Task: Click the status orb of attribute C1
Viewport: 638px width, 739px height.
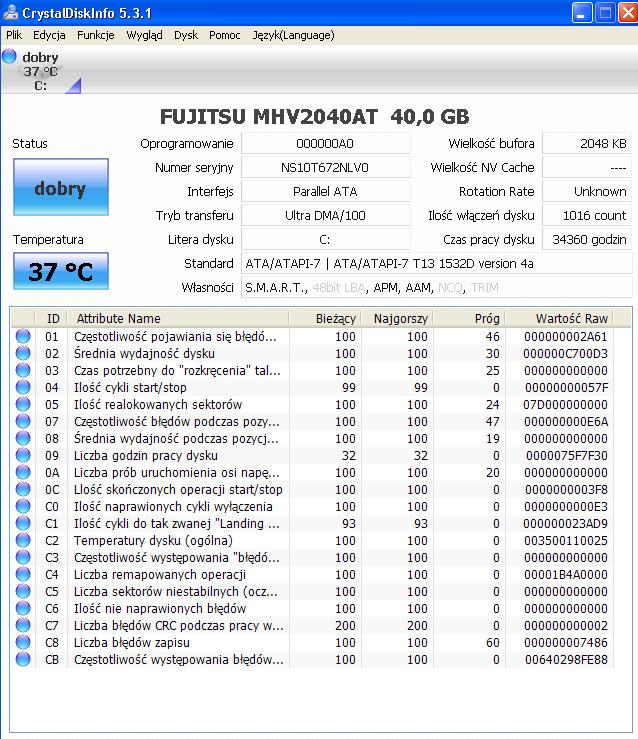Action: (23, 523)
